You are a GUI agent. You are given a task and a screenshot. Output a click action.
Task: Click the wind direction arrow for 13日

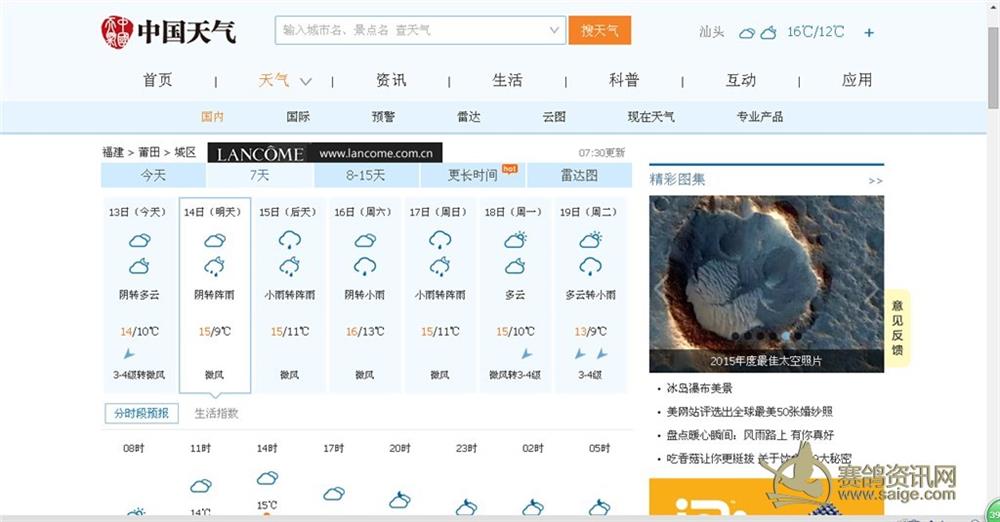(129, 354)
